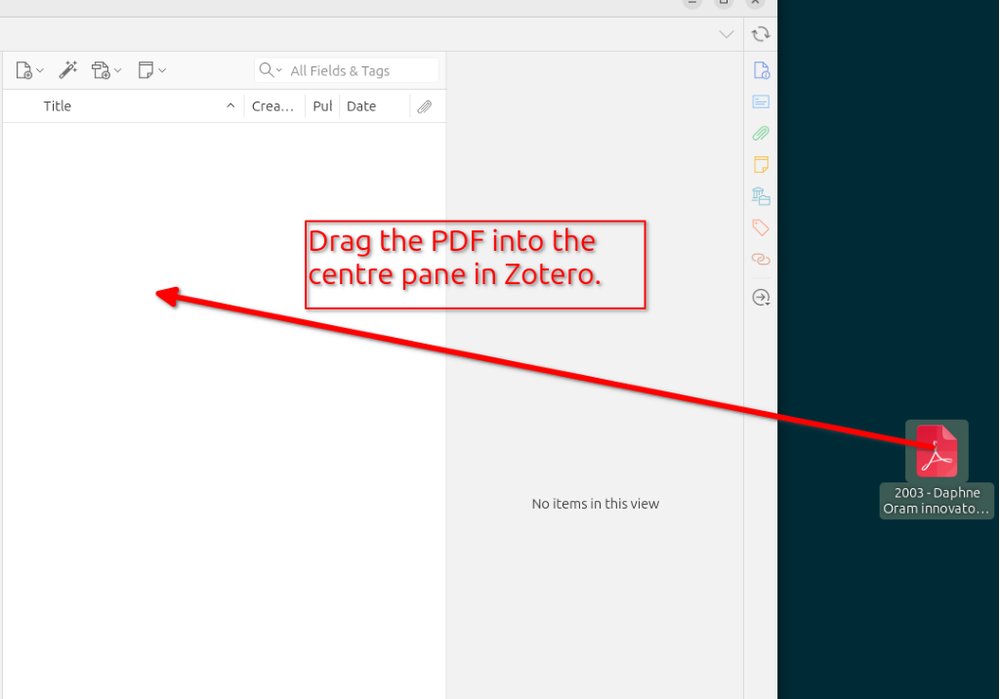Viewport: 1000px width, 699px height.
Task: Expand the New Note dropdown arrow
Action: [162, 71]
